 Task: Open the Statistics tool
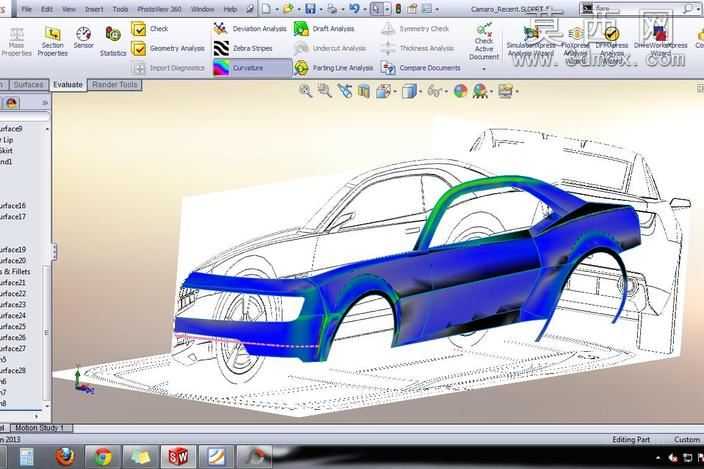(x=113, y=42)
